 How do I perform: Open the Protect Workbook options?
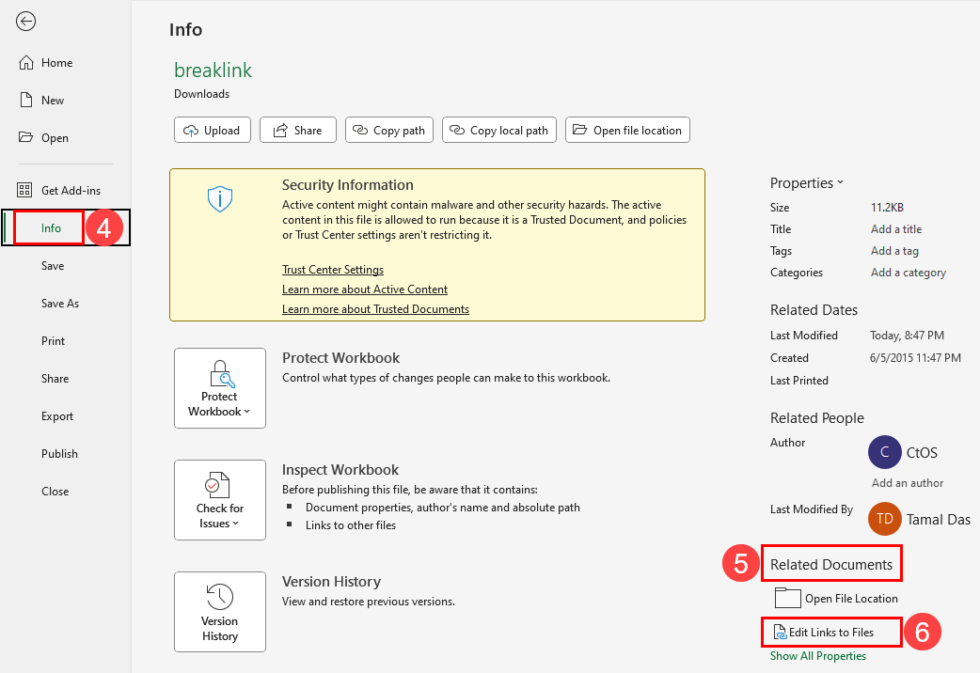tap(219, 388)
